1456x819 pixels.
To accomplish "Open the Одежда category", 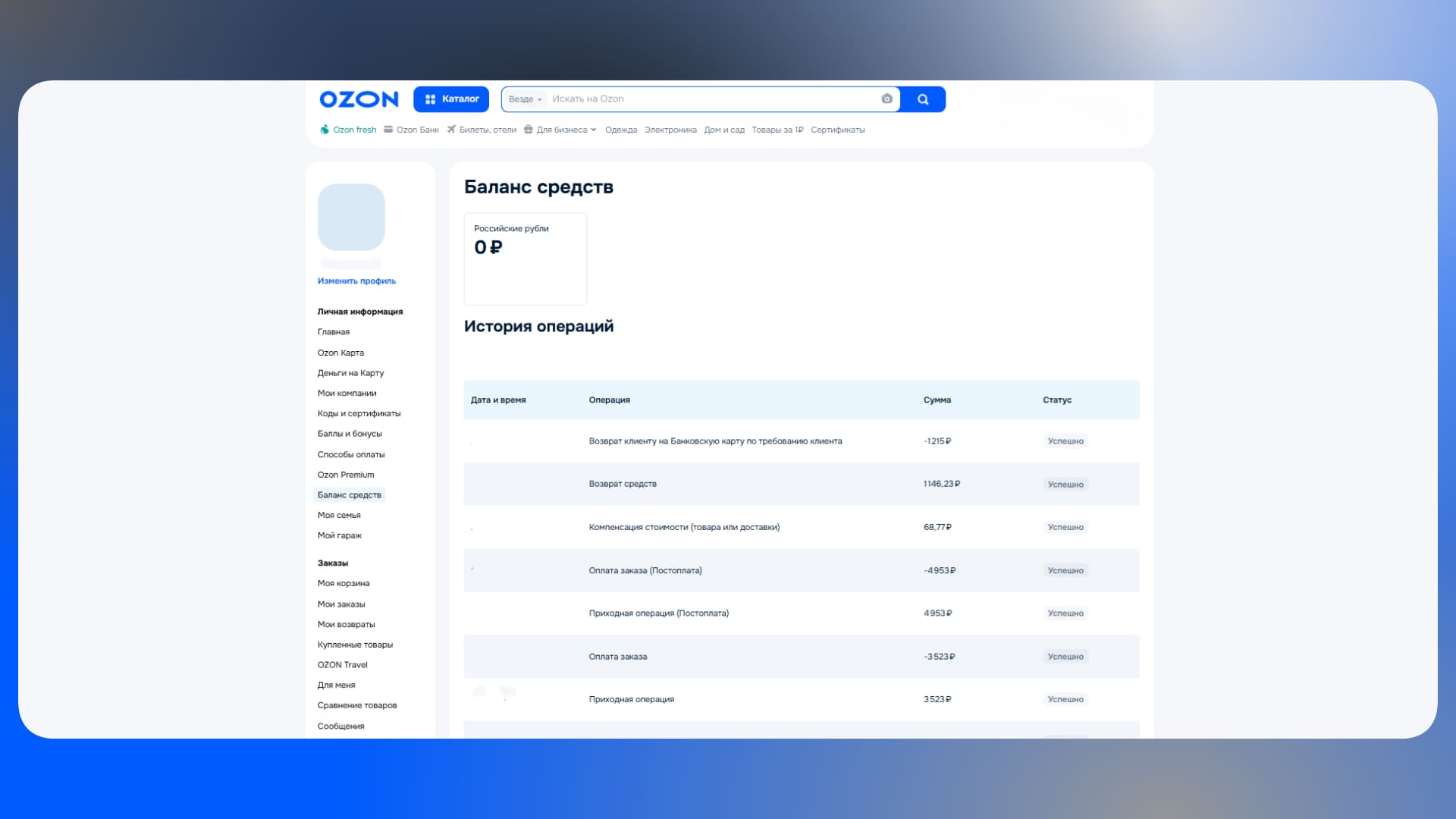I will [621, 130].
